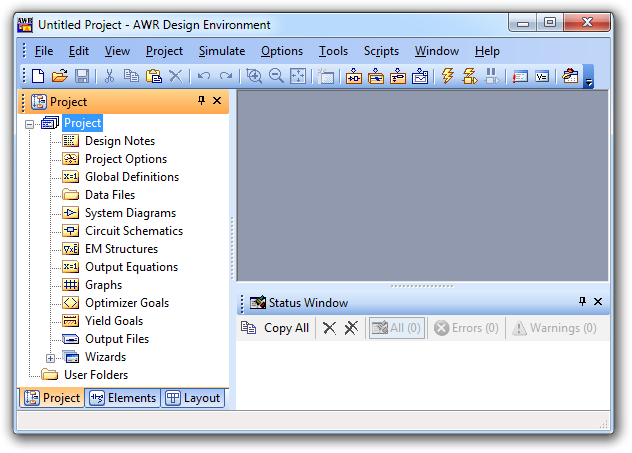The image size is (632, 453).
Task: Click the View All zoom-to-fit icon
Action: pos(298,76)
